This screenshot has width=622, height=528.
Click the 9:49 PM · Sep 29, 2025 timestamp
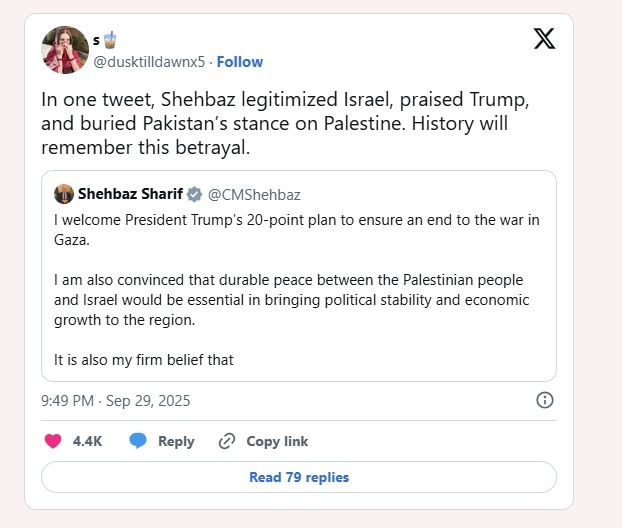pyautogui.click(x=115, y=401)
